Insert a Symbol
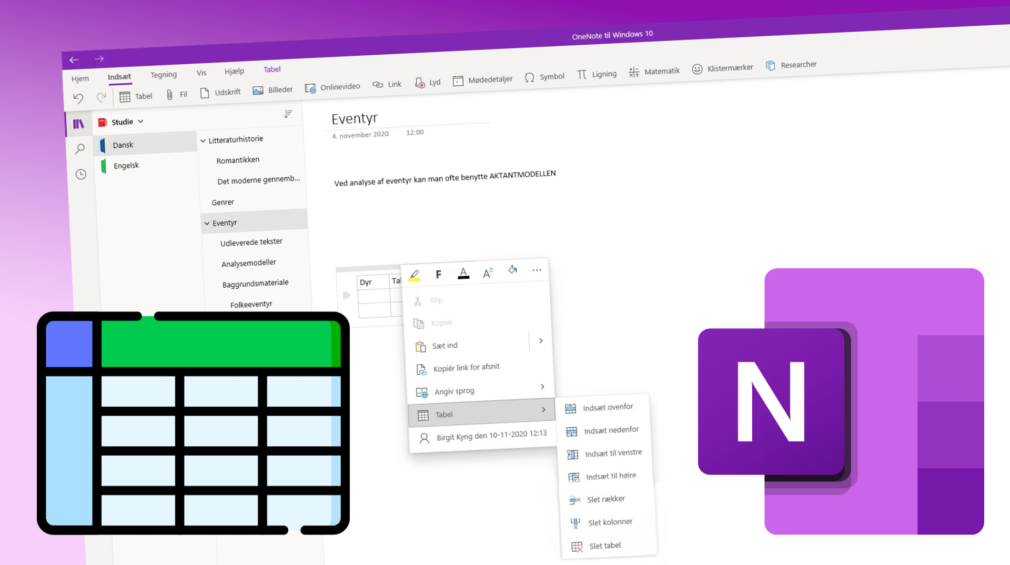 coord(544,77)
